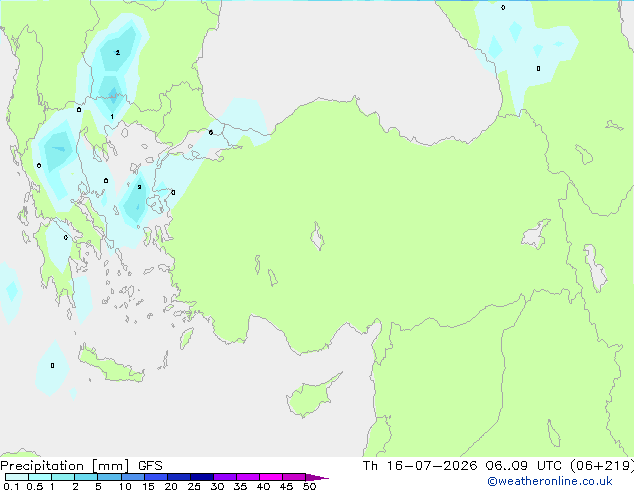Pick the 25–30 mm navy legend box
The height and width of the screenshot is (490, 634).
pyautogui.click(x=202, y=477)
